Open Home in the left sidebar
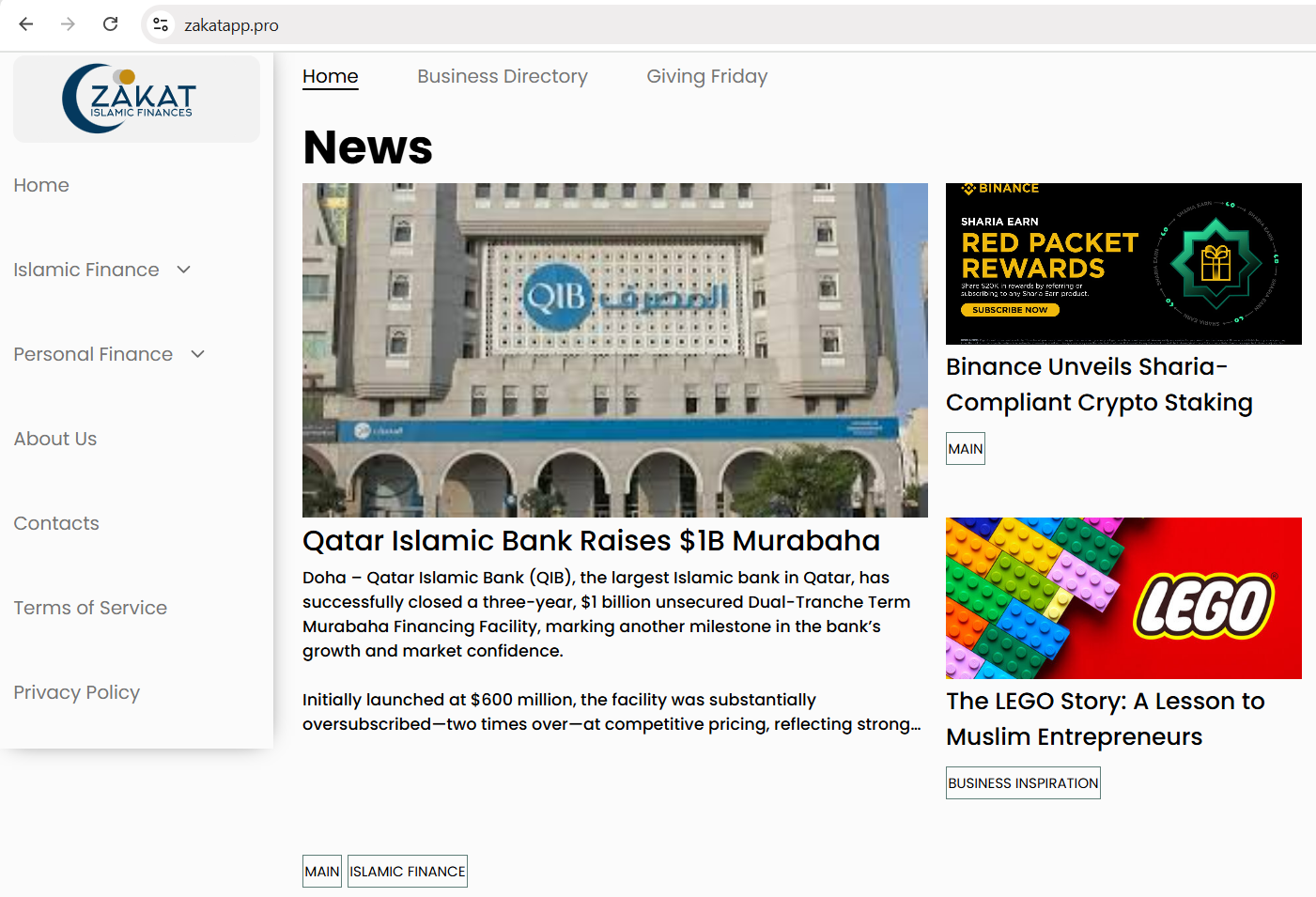Viewport: 1316px width, 897px height. (x=41, y=185)
